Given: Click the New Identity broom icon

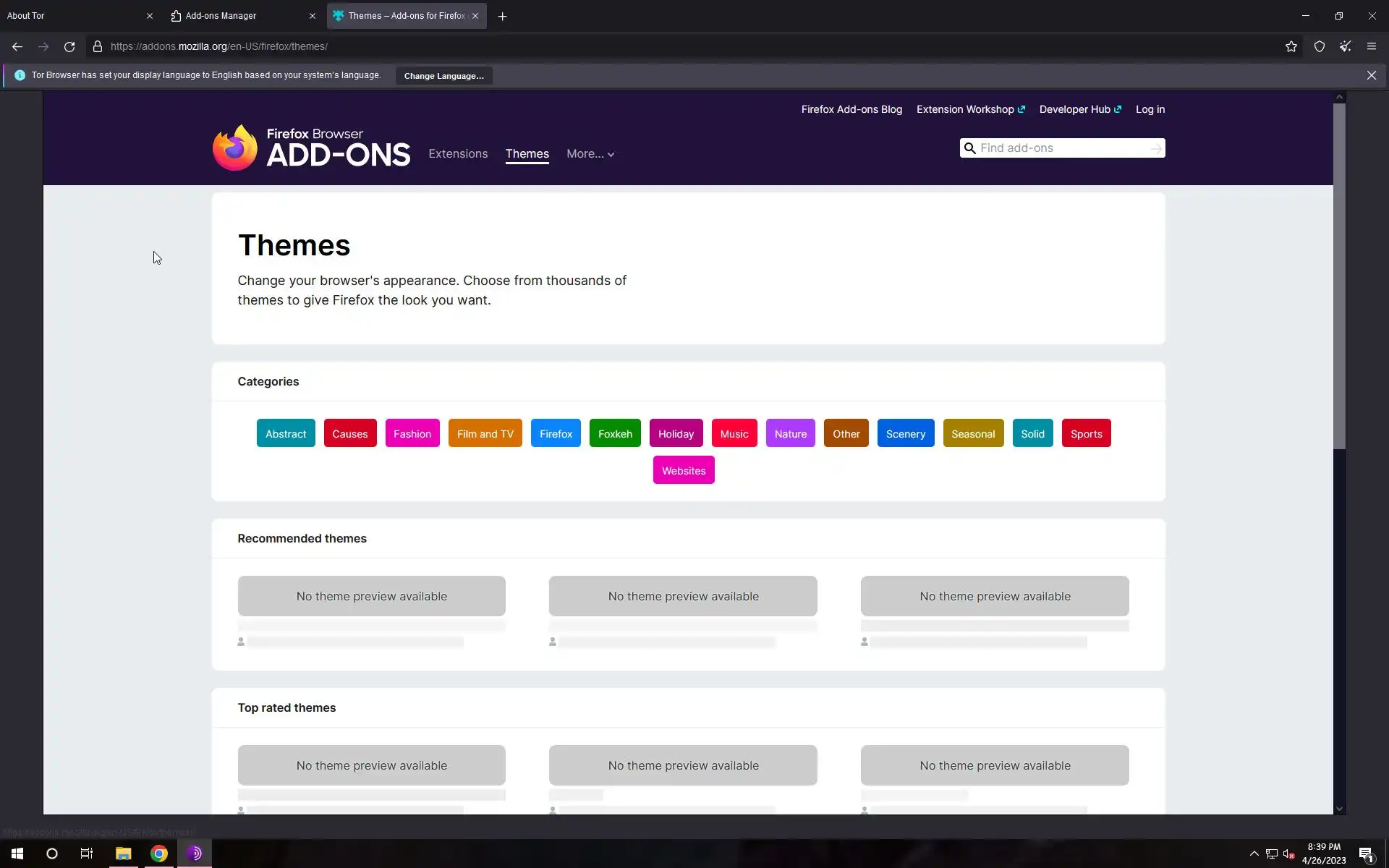Looking at the screenshot, I should tap(1345, 46).
